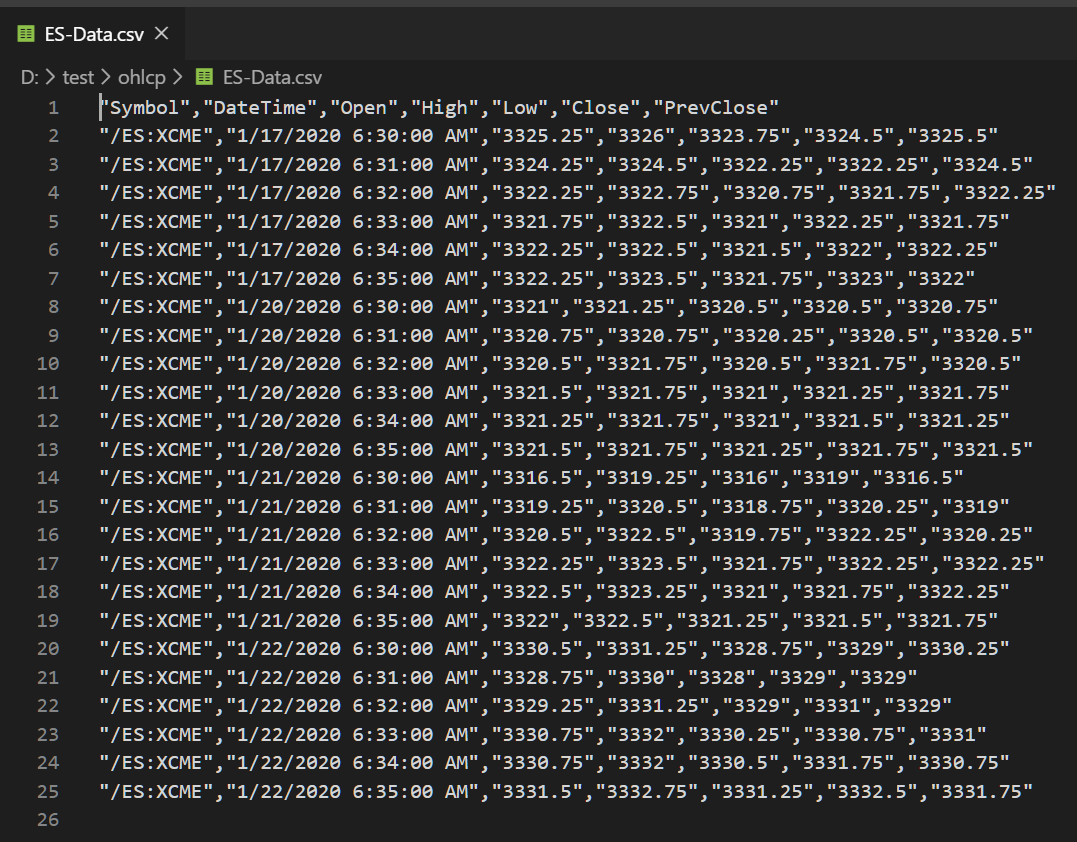Click the "Symbol" header text

(x=144, y=108)
